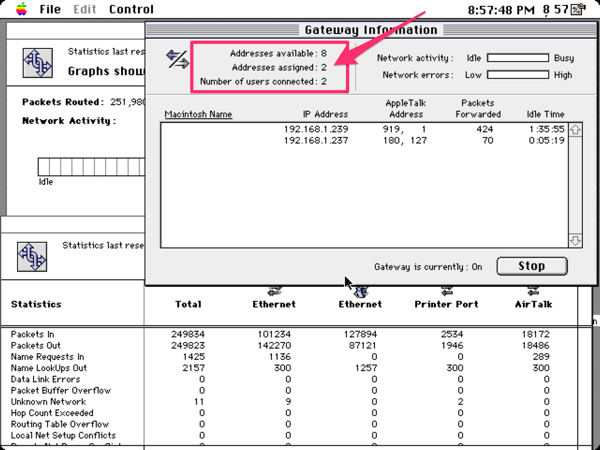The image size is (600, 450).
Task: Open the File menu
Action: click(50, 9)
